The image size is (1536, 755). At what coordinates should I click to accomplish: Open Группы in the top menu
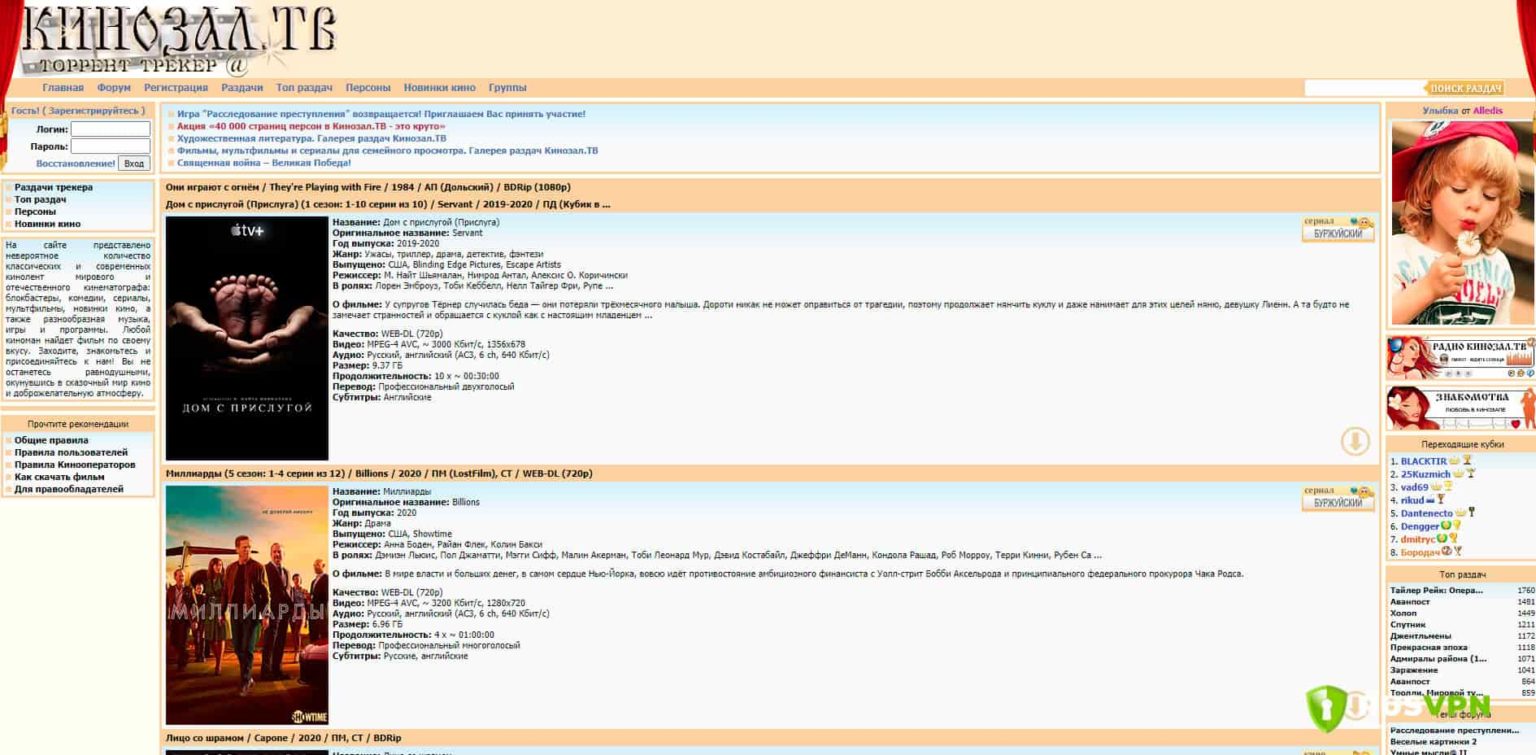[507, 88]
